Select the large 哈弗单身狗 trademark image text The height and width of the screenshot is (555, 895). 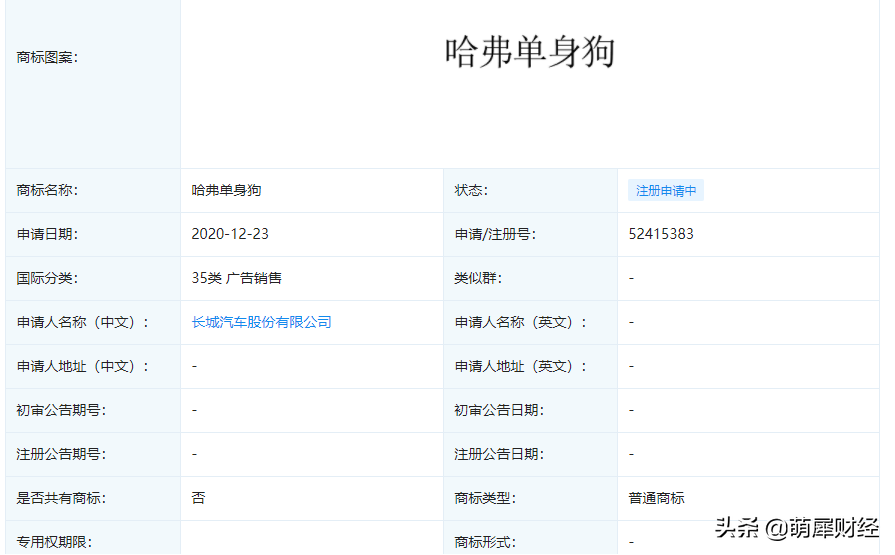tap(530, 52)
